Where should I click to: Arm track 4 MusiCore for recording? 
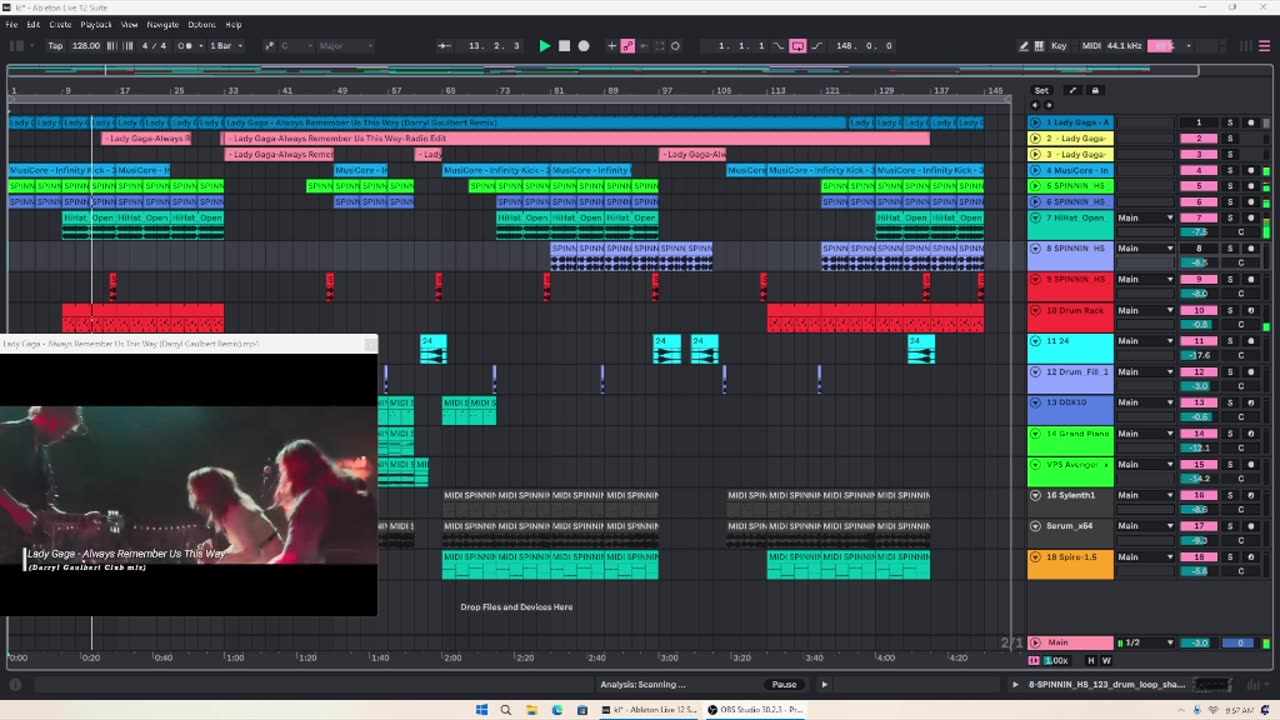point(1251,171)
